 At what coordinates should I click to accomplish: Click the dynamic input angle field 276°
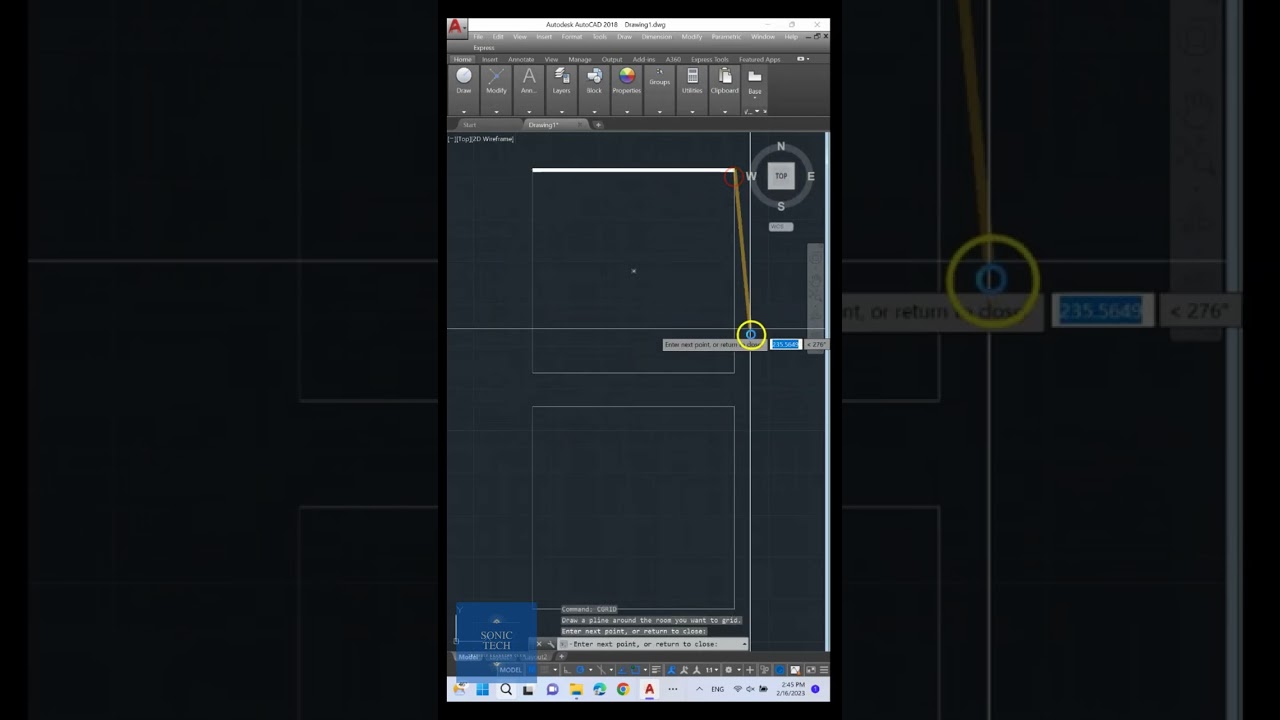coord(816,344)
